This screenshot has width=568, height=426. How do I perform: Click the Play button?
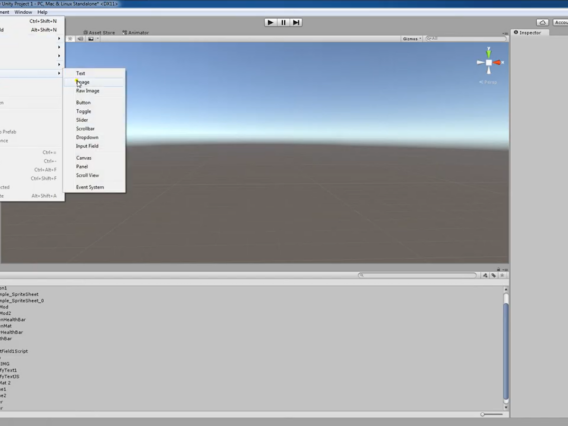coord(270,22)
